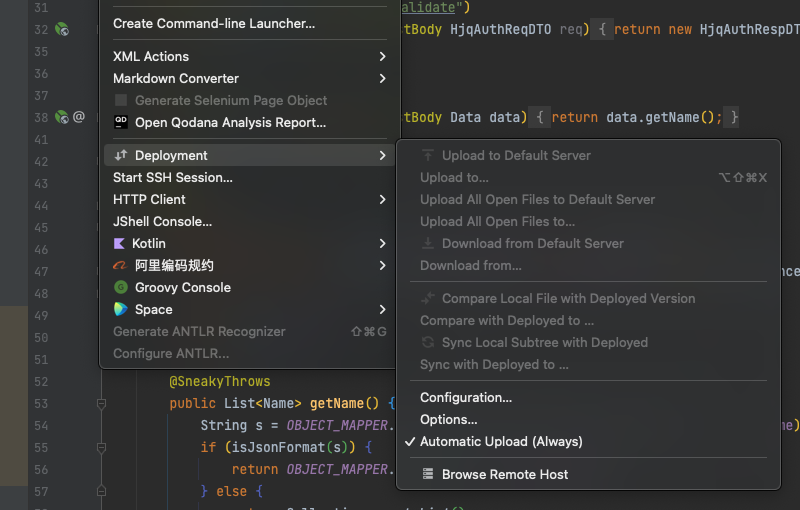
Task: Click the Alibaba coding guidelines icon
Action: pyautogui.click(x=121, y=265)
